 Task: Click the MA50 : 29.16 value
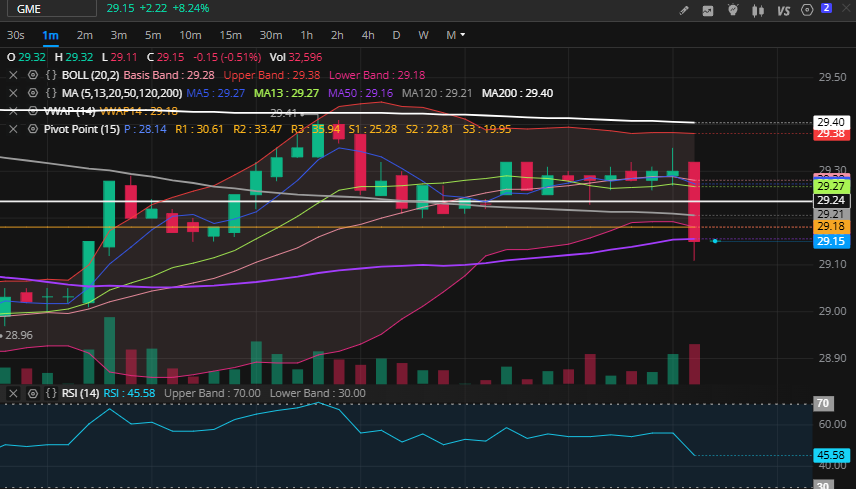pyautogui.click(x=360, y=93)
